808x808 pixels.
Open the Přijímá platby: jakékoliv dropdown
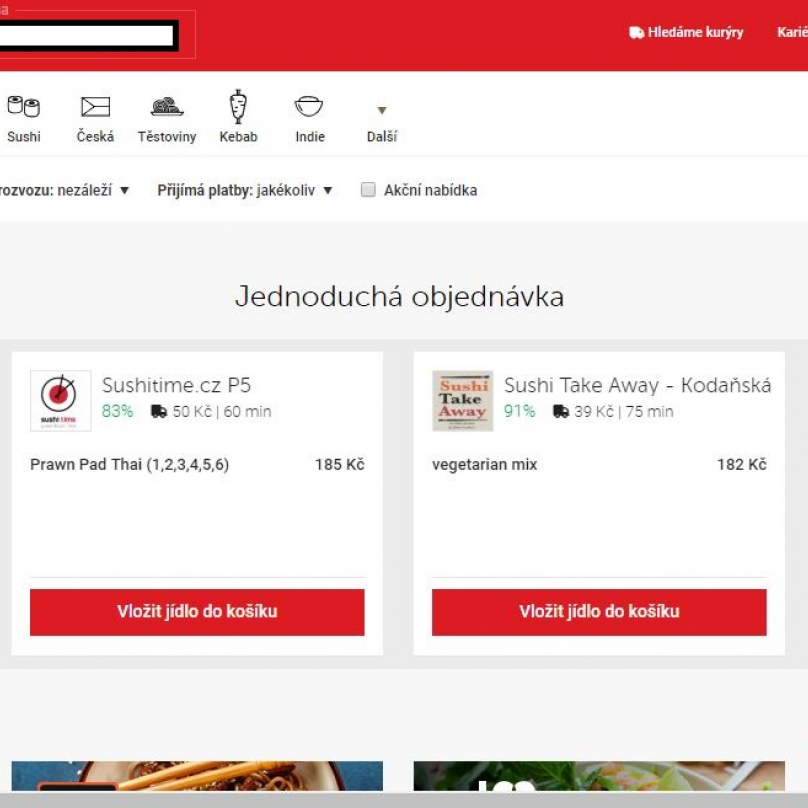coord(245,190)
